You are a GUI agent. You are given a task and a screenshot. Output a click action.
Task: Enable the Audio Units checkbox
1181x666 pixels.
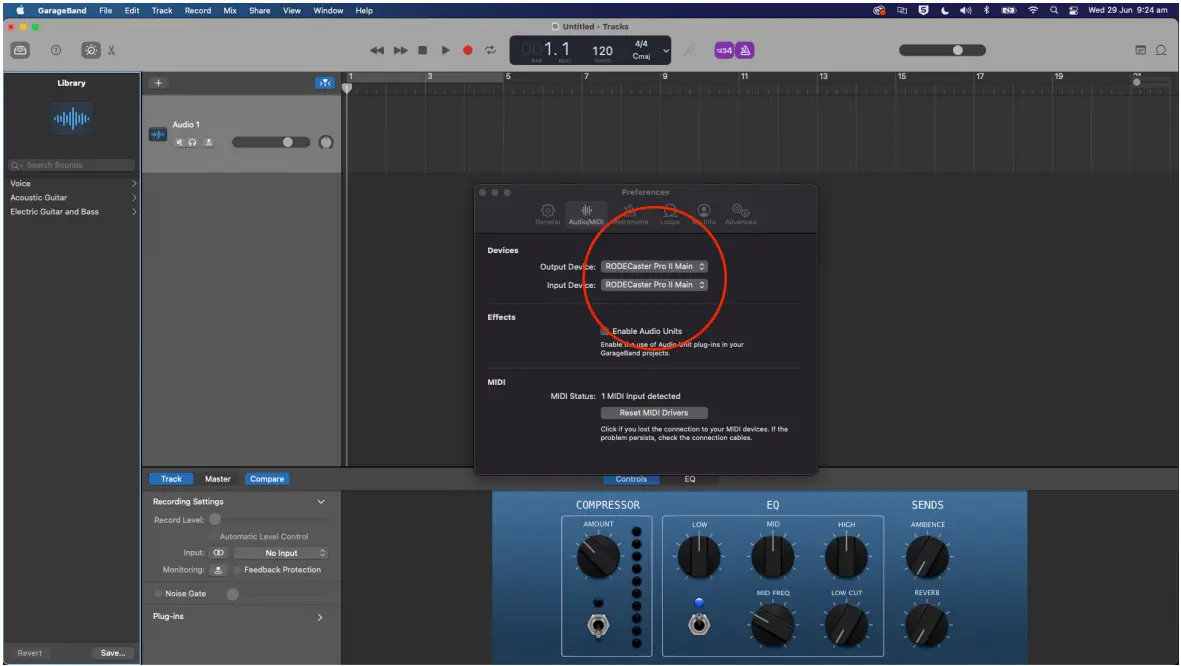click(x=604, y=330)
